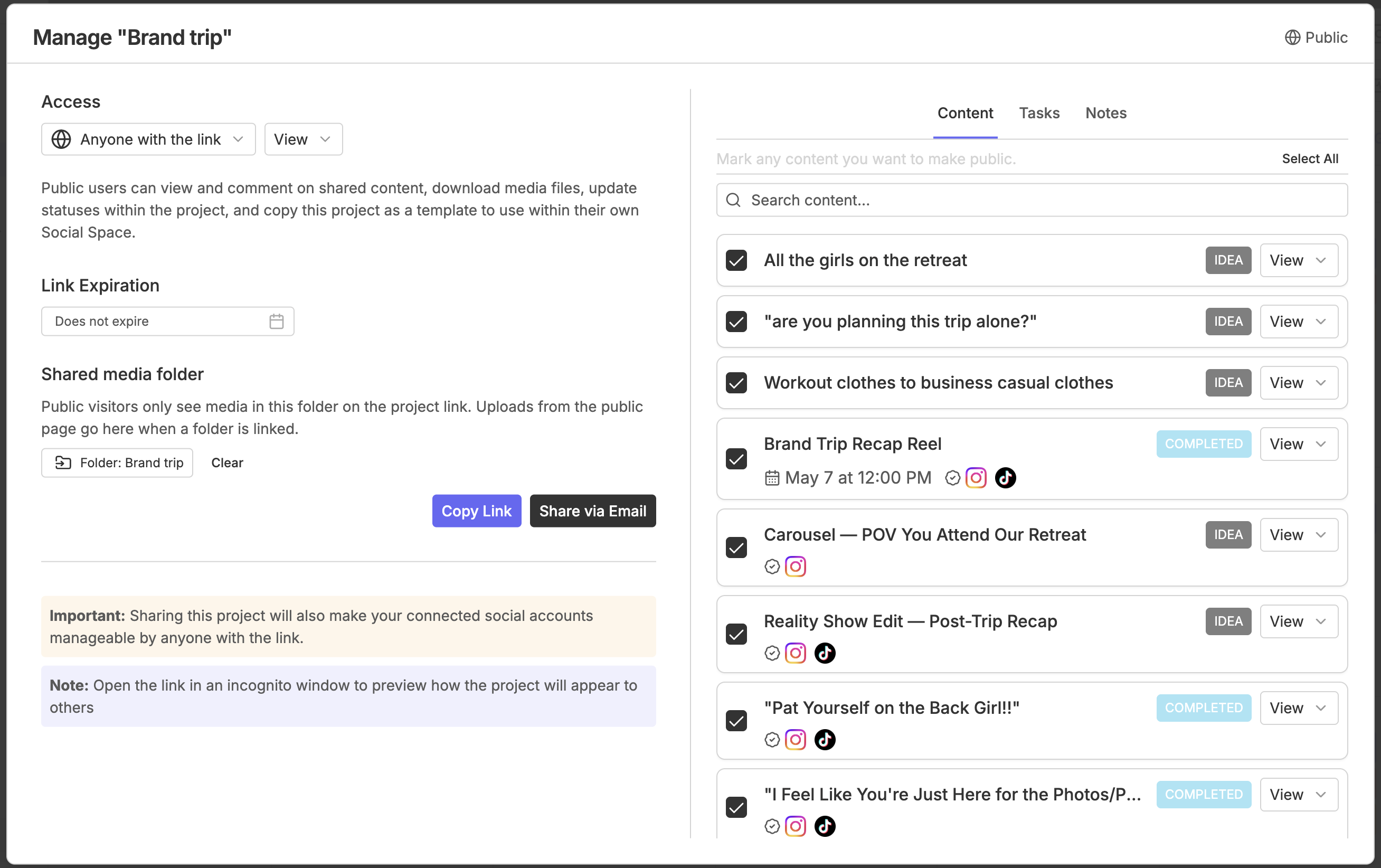Click TikTok icon on Pat Yourself on the Back item
The height and width of the screenshot is (868, 1381).
[x=825, y=740]
